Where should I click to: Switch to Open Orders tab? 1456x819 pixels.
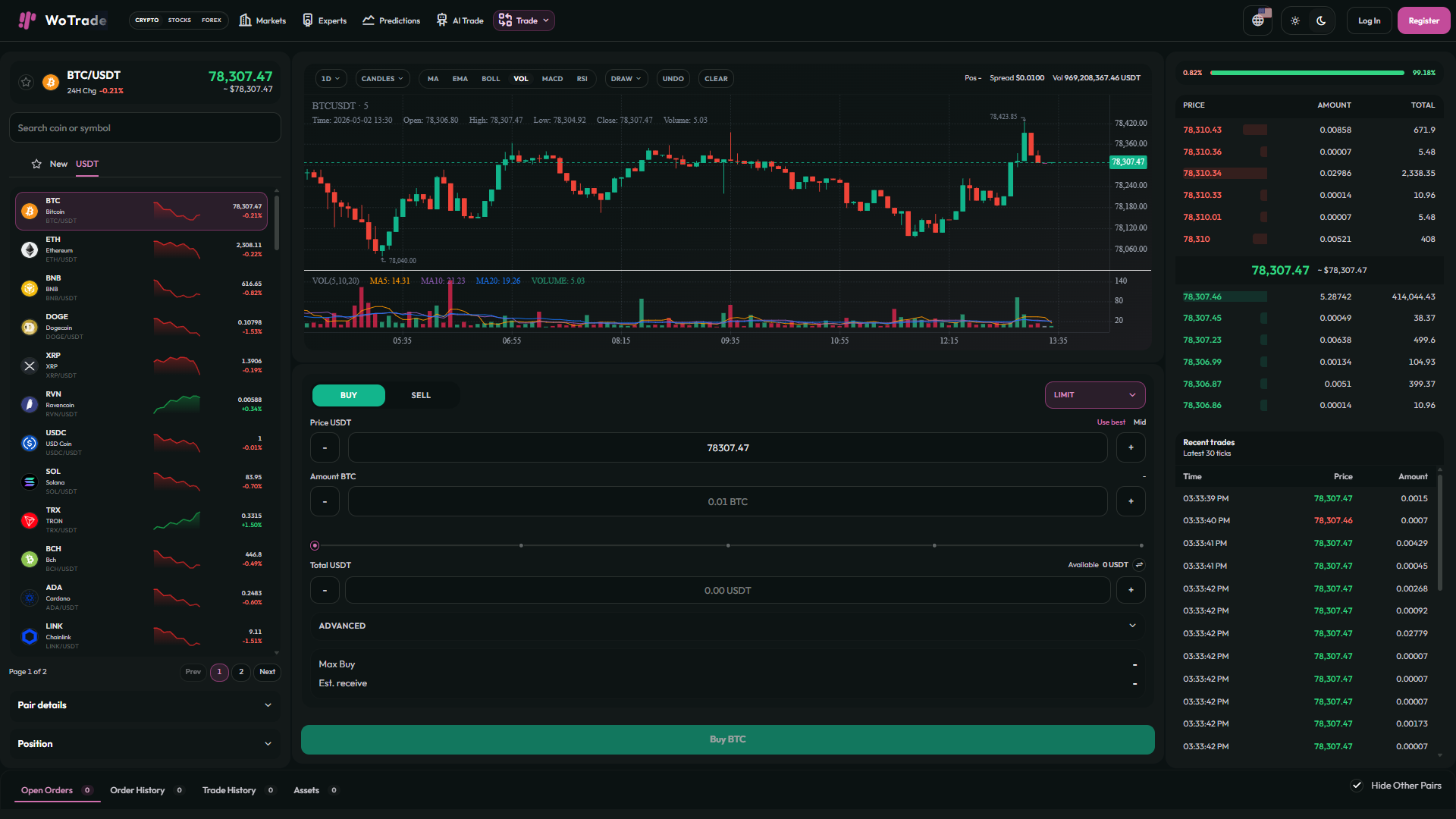57,790
